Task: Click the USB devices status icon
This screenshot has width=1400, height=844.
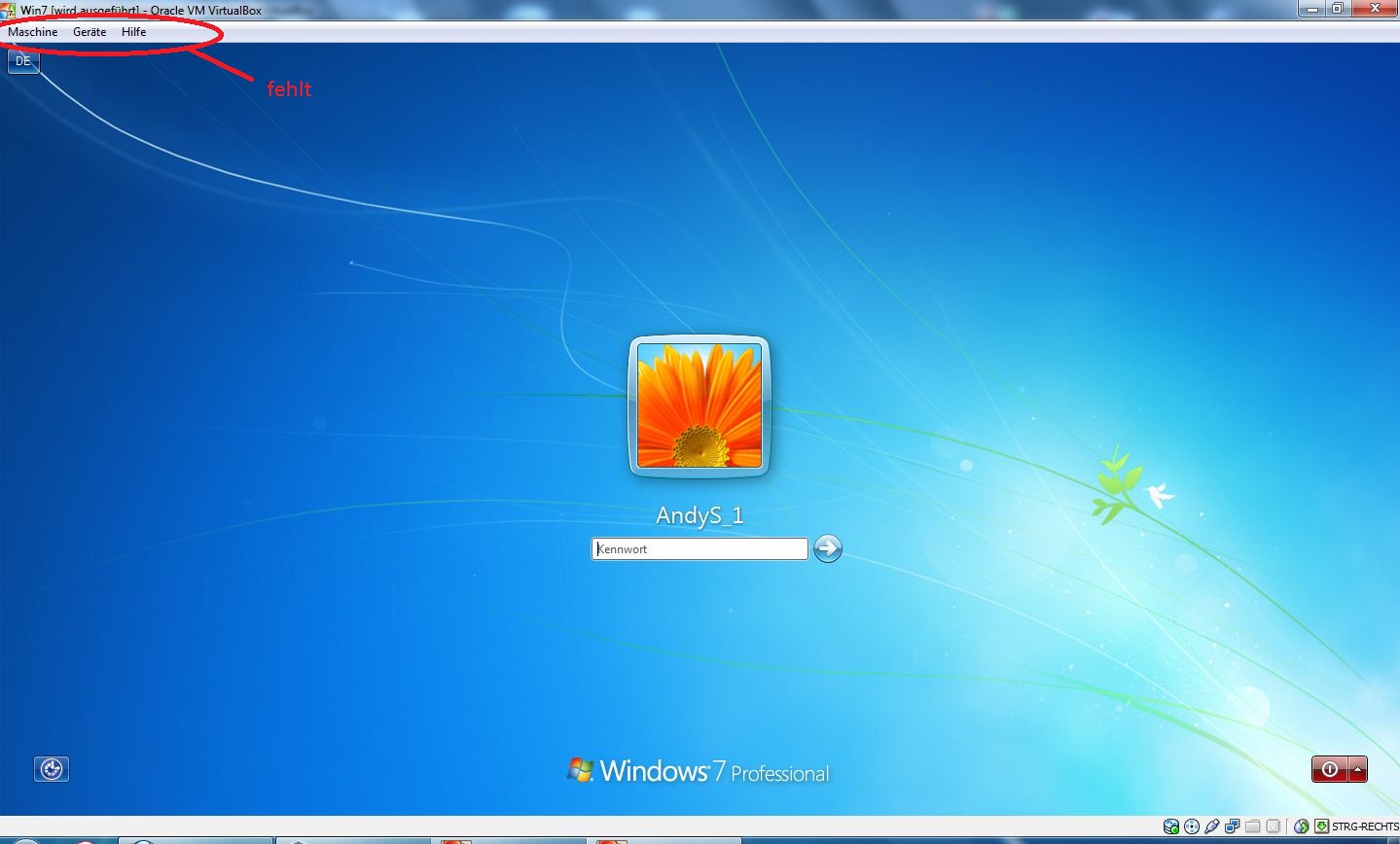Action: (x=1212, y=826)
